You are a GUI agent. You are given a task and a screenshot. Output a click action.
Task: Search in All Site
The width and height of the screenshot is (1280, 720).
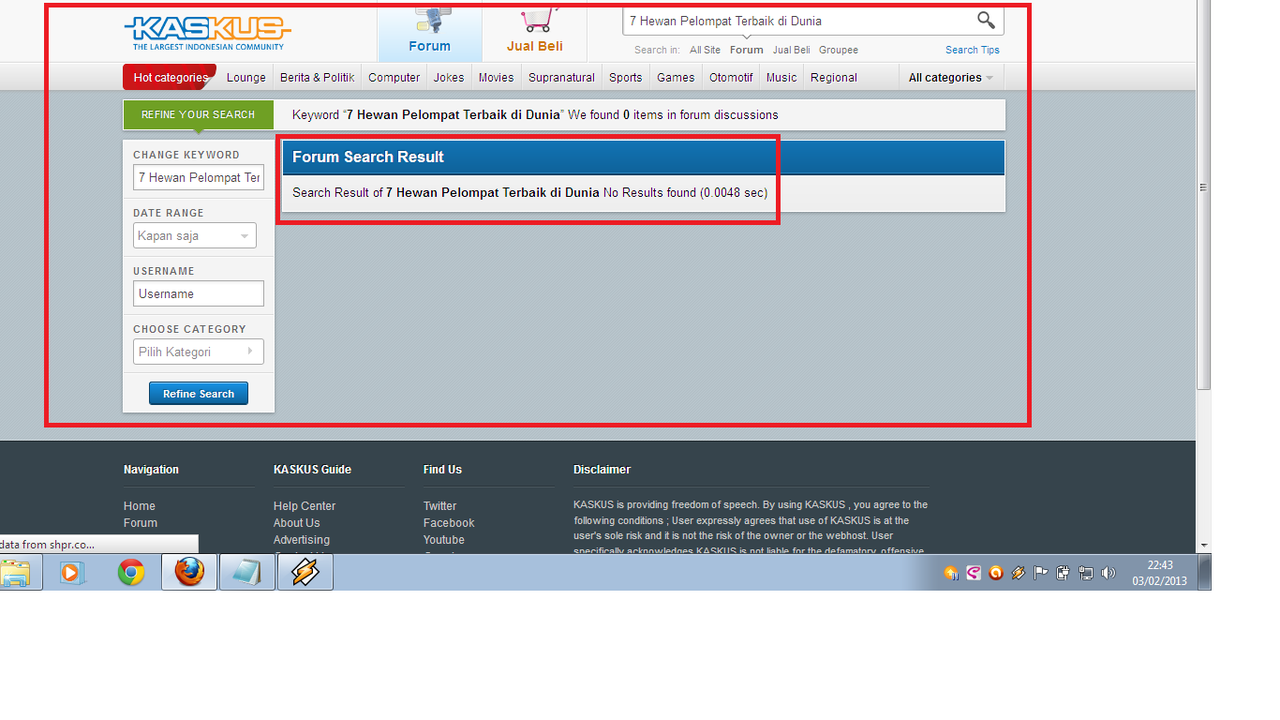[704, 50]
